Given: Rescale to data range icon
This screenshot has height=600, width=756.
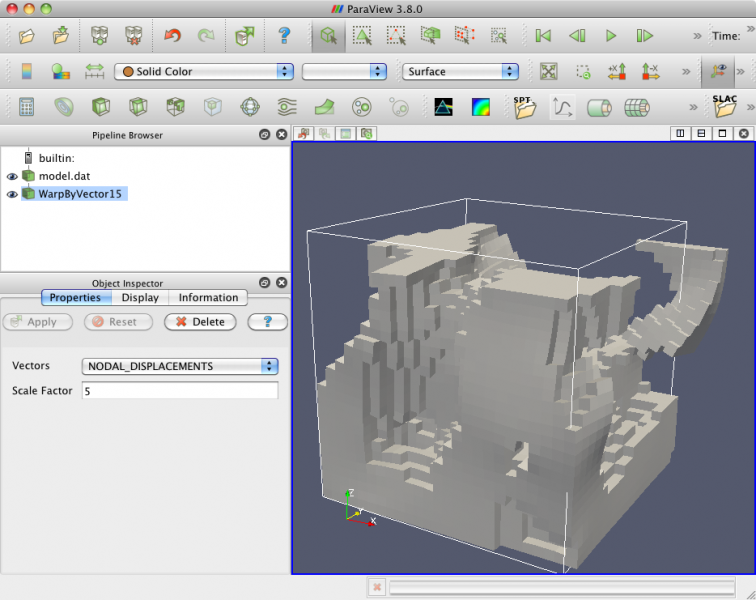Looking at the screenshot, I should (94, 71).
